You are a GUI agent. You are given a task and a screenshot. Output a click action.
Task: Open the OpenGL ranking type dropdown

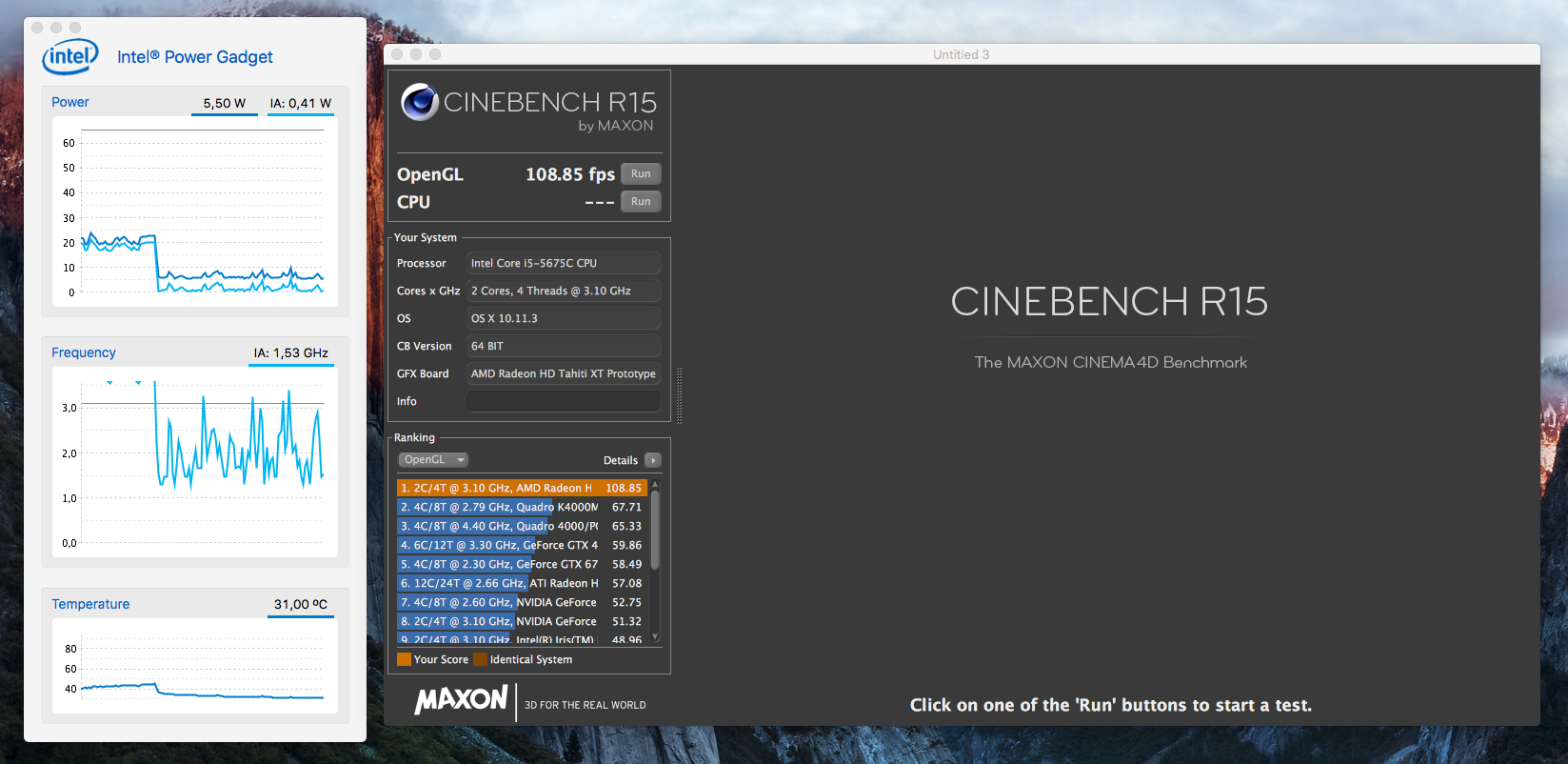tap(432, 460)
